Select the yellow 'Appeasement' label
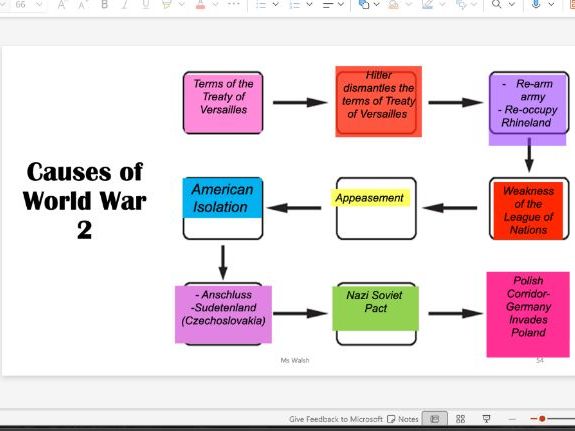The image size is (575, 431). point(370,198)
